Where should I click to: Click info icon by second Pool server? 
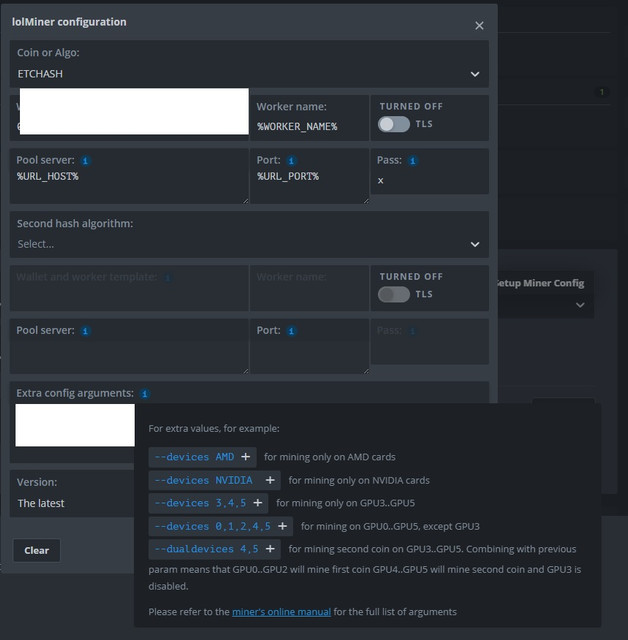pos(85,330)
